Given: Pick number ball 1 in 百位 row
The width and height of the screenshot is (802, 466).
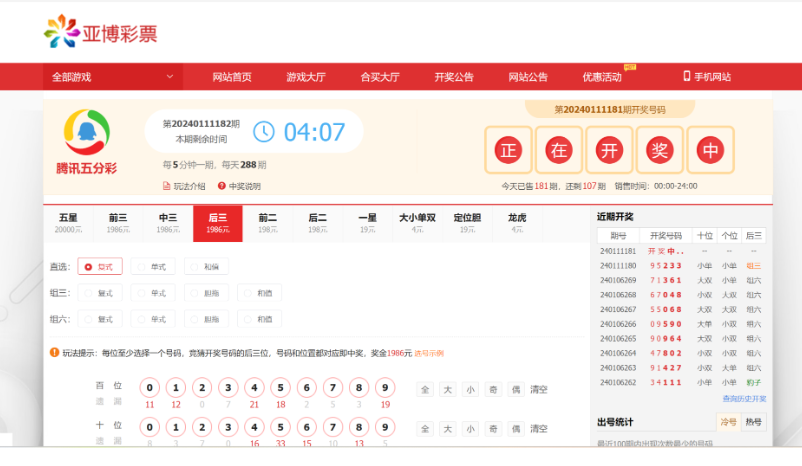Looking at the screenshot, I should 176,388.
